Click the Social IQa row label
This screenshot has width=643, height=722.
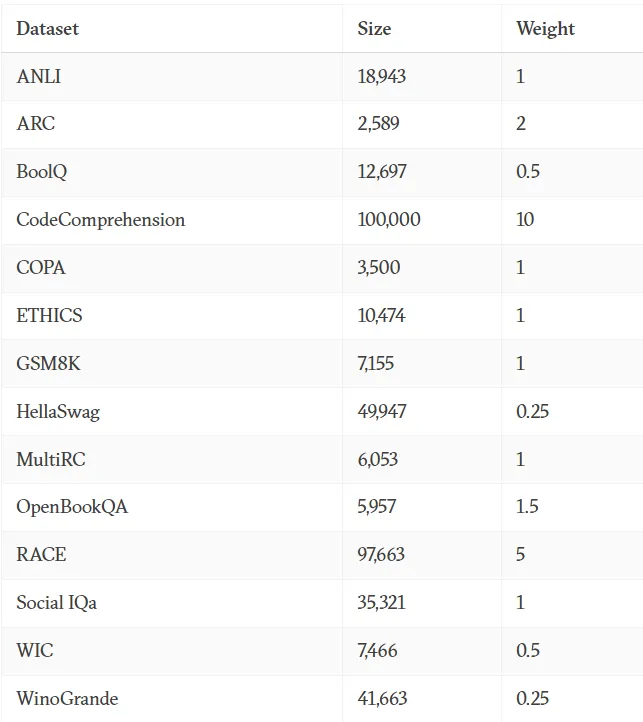tap(57, 603)
